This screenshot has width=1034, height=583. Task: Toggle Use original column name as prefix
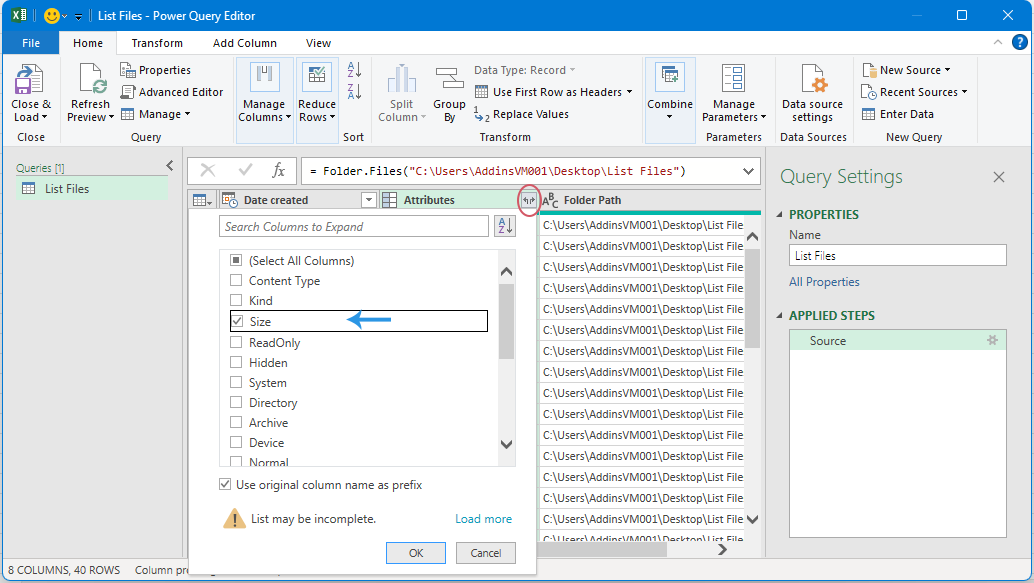point(226,485)
